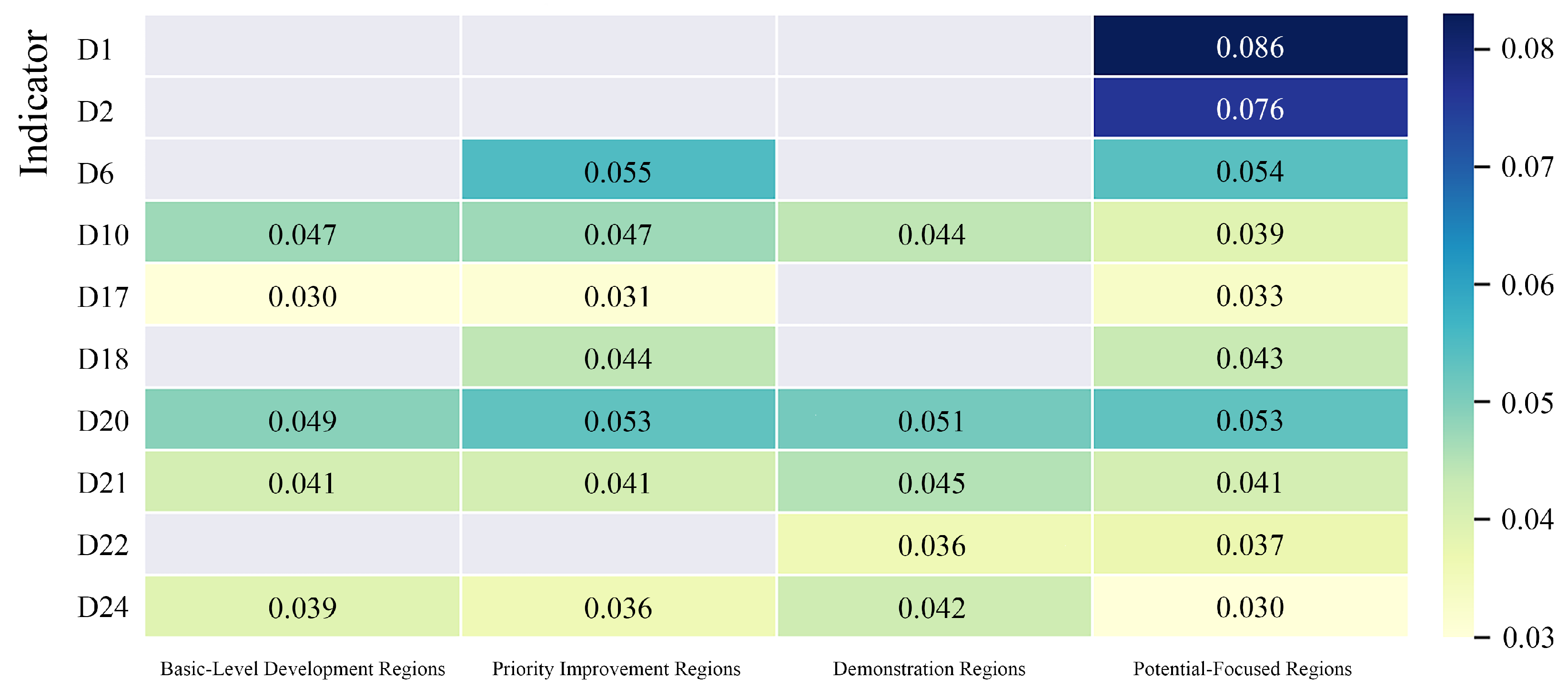Image resolution: width=1568 pixels, height=699 pixels.
Task: Click the 0.08 colorbar tick label
Action: tap(1527, 49)
